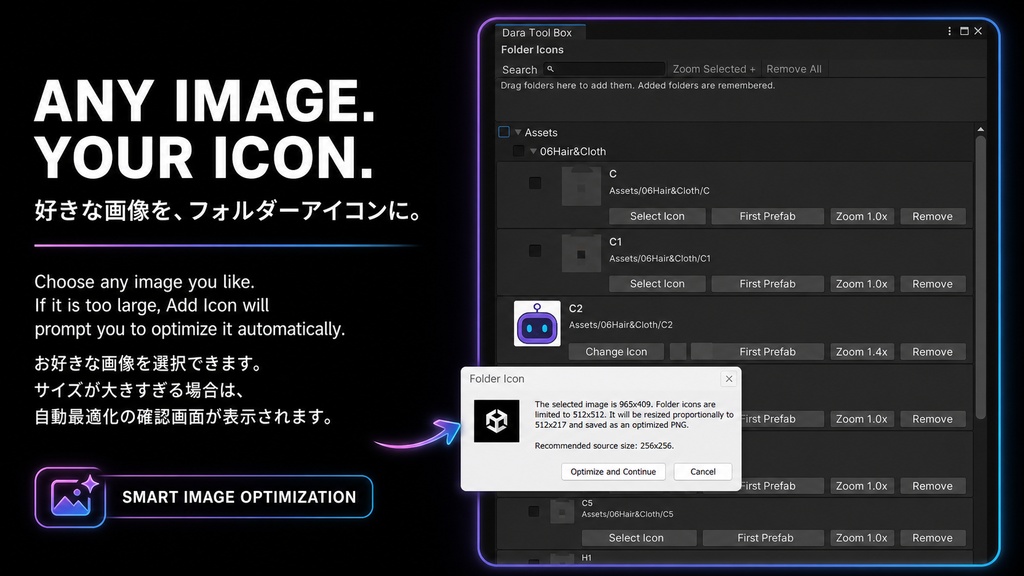Collapse the Assets tree arrow
This screenshot has width=1024, height=576.
[518, 132]
